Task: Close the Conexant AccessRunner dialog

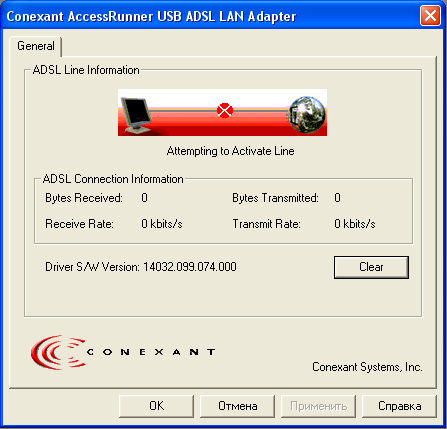Action: click(x=430, y=16)
